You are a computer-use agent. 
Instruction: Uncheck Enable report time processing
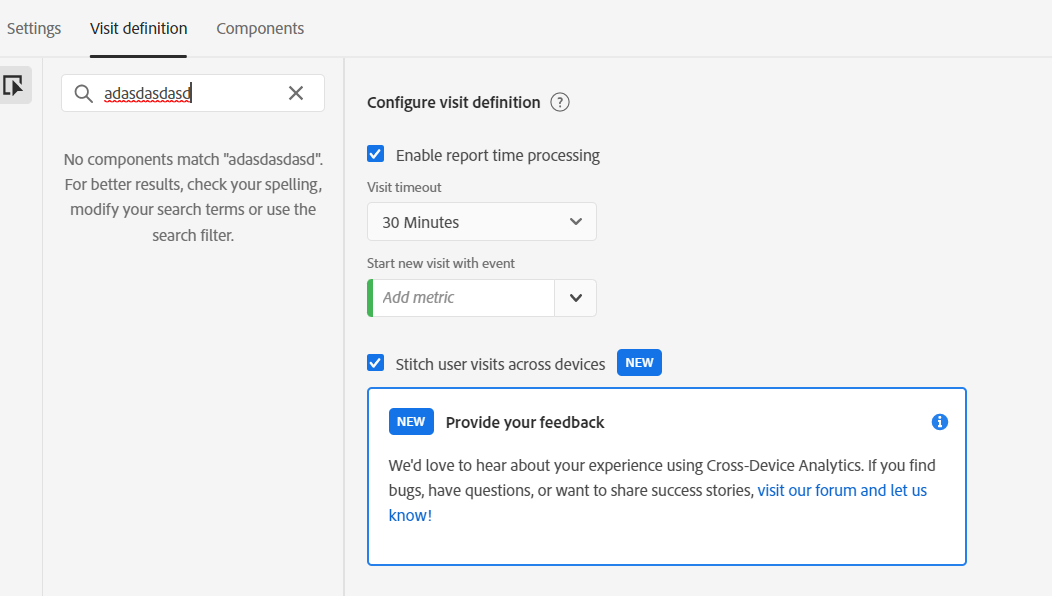pyautogui.click(x=375, y=153)
